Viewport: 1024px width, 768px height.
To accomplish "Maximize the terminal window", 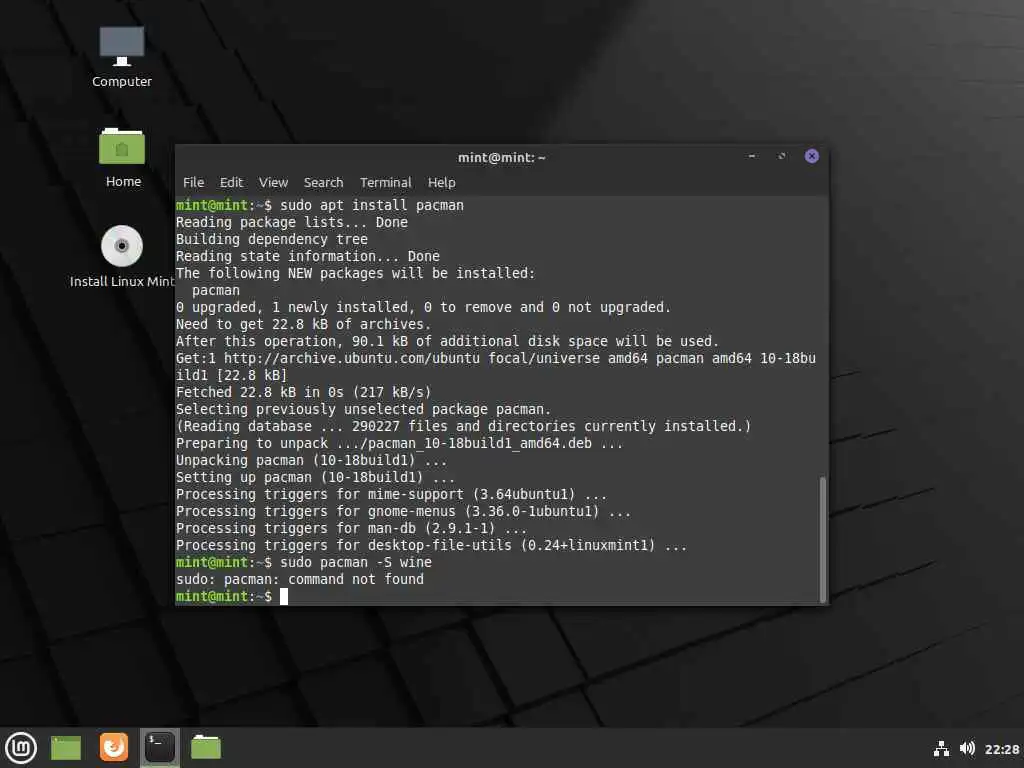I will click(x=782, y=157).
